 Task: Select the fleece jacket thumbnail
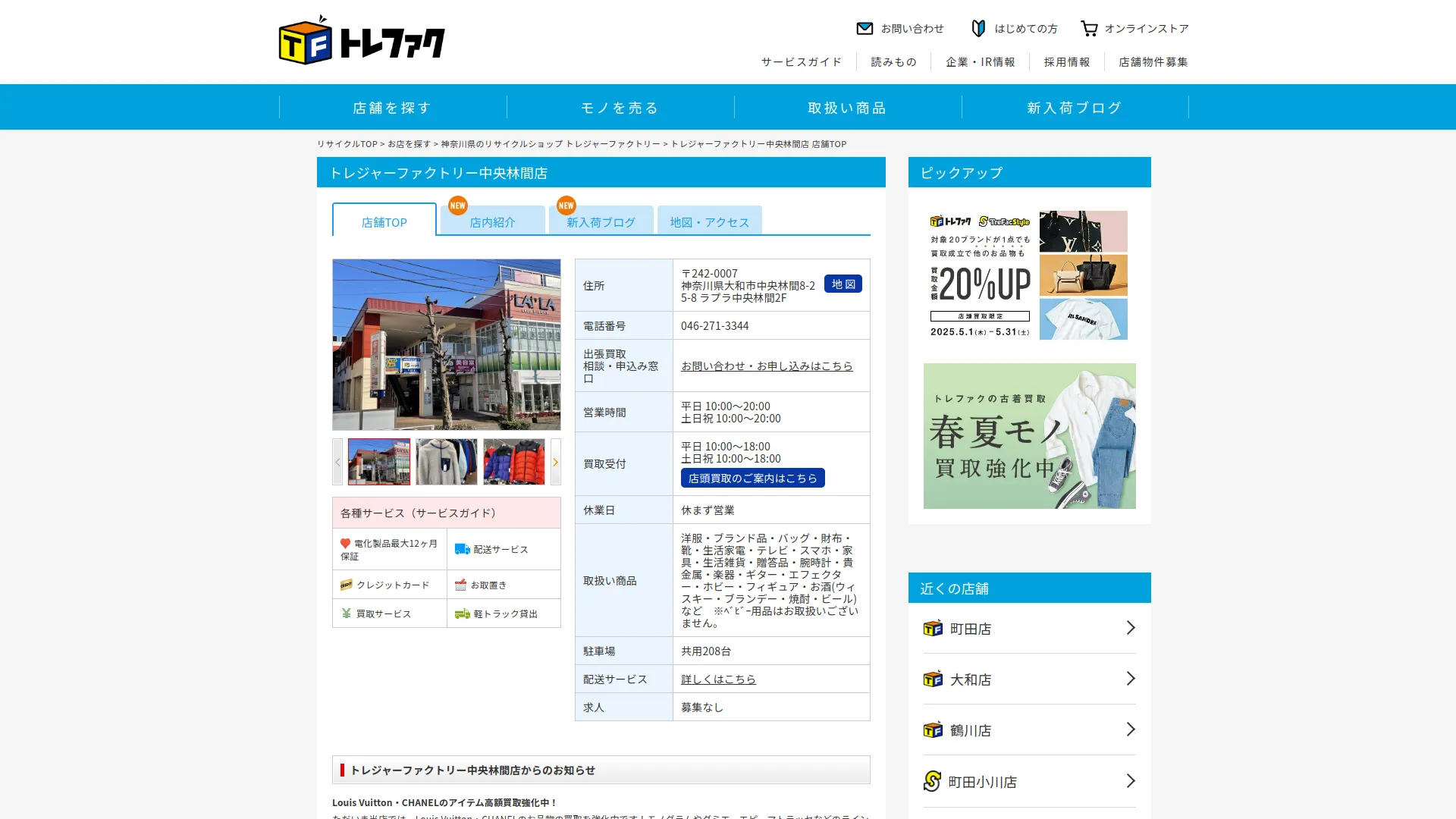pyautogui.click(x=447, y=462)
